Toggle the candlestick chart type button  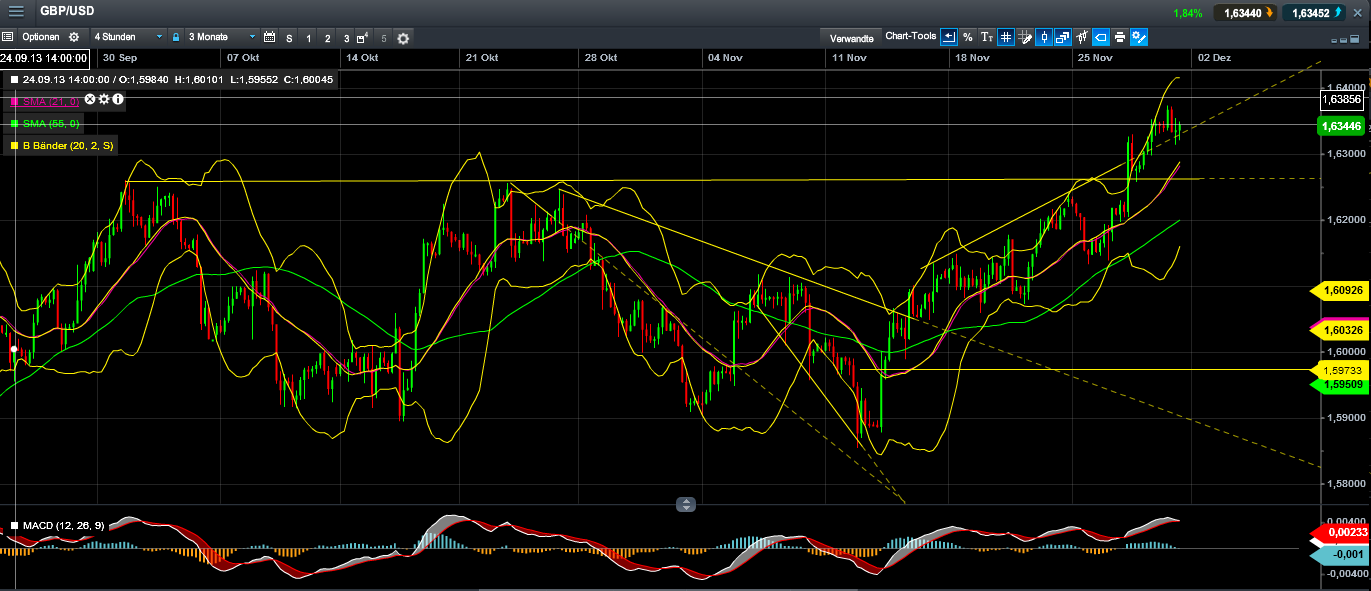[x=1044, y=37]
